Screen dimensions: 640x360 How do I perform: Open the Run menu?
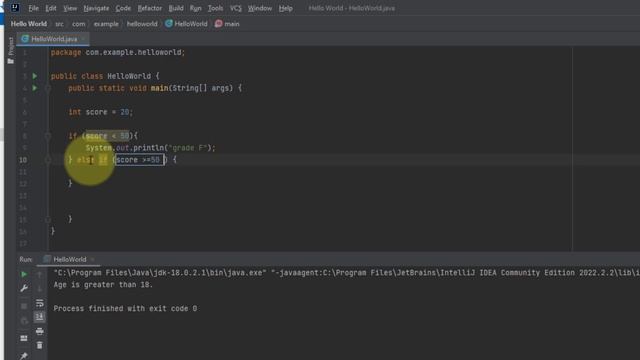pos(196,8)
